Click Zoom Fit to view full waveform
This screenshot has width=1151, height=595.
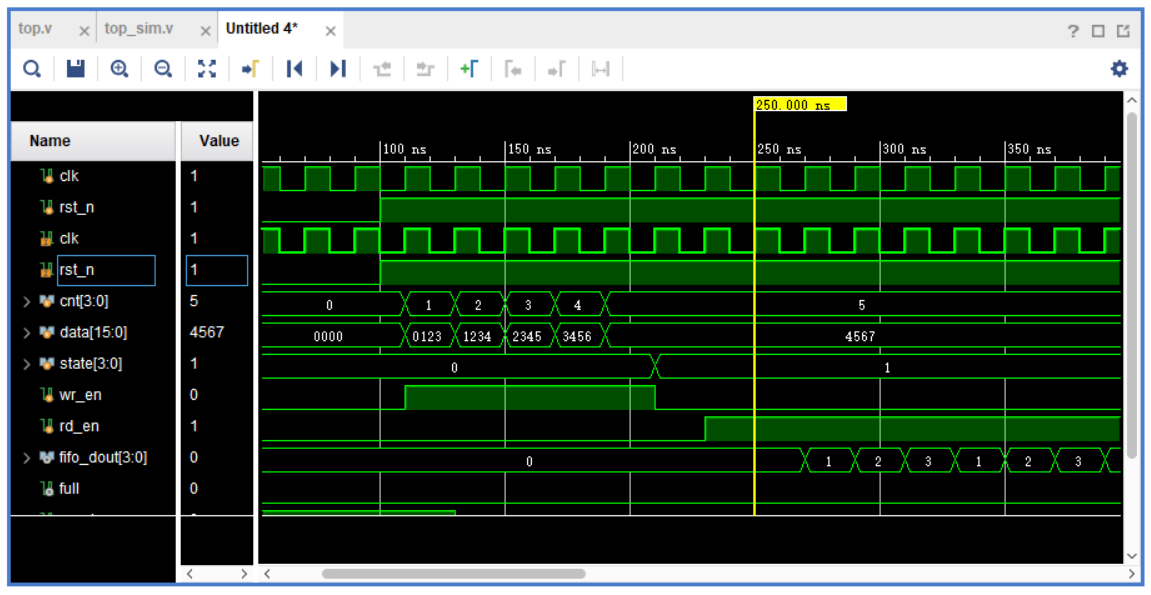coord(206,68)
